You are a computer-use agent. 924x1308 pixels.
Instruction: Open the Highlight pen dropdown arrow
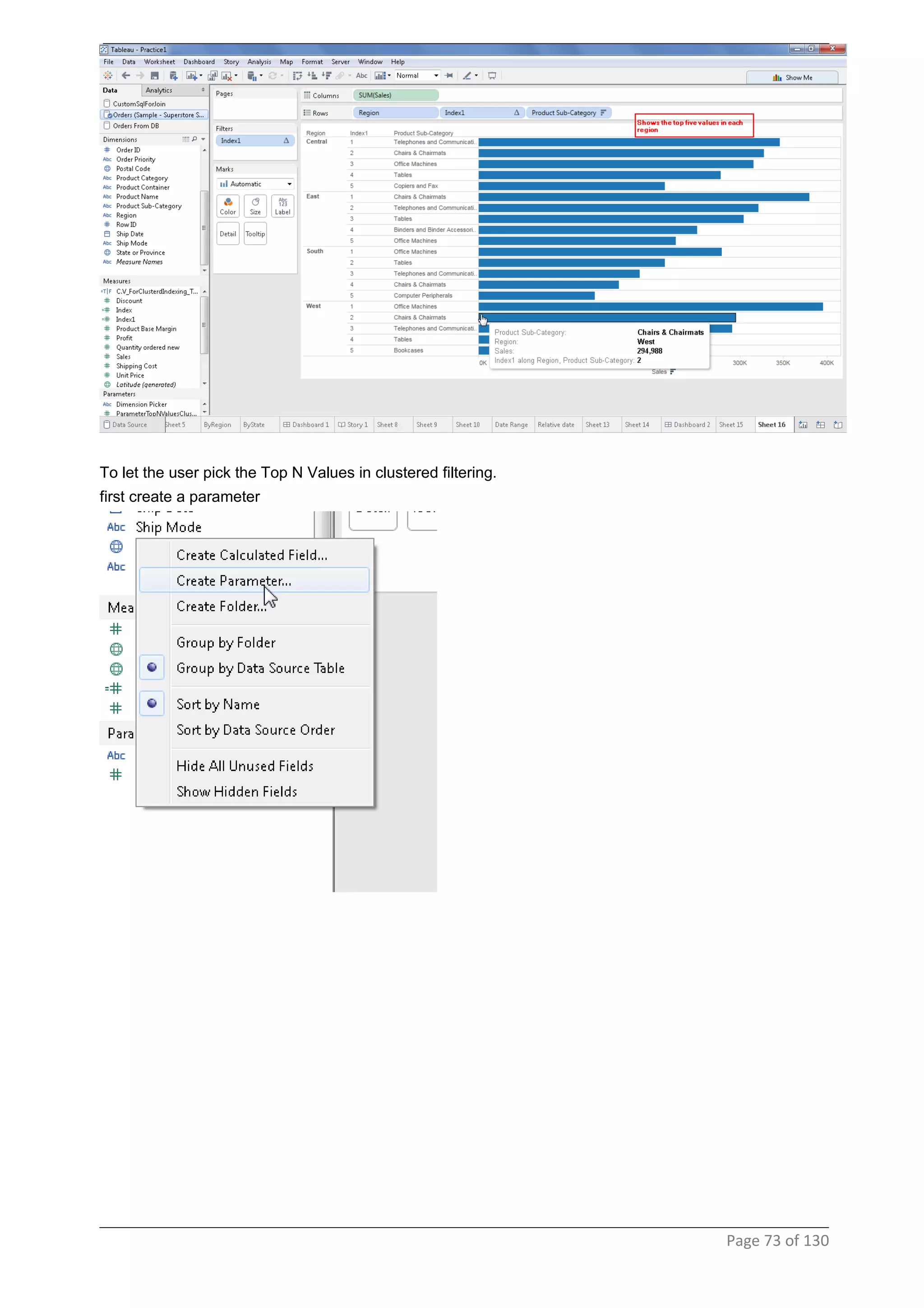tap(476, 75)
